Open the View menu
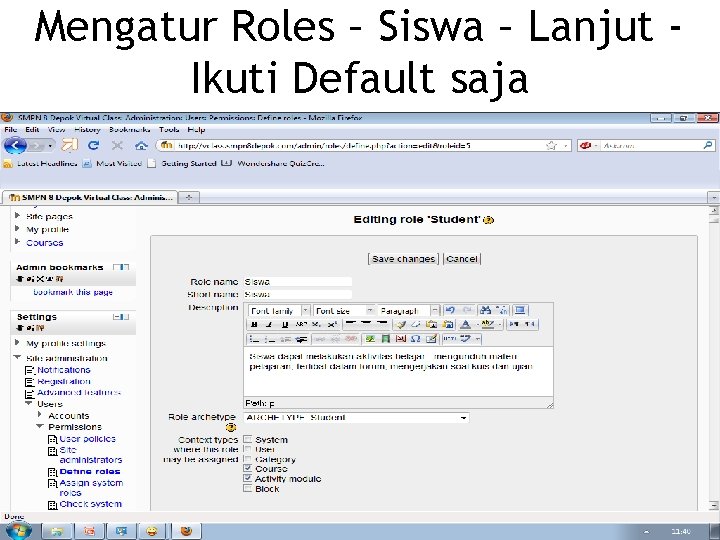Image resolution: width=720 pixels, height=540 pixels. tap(57, 130)
